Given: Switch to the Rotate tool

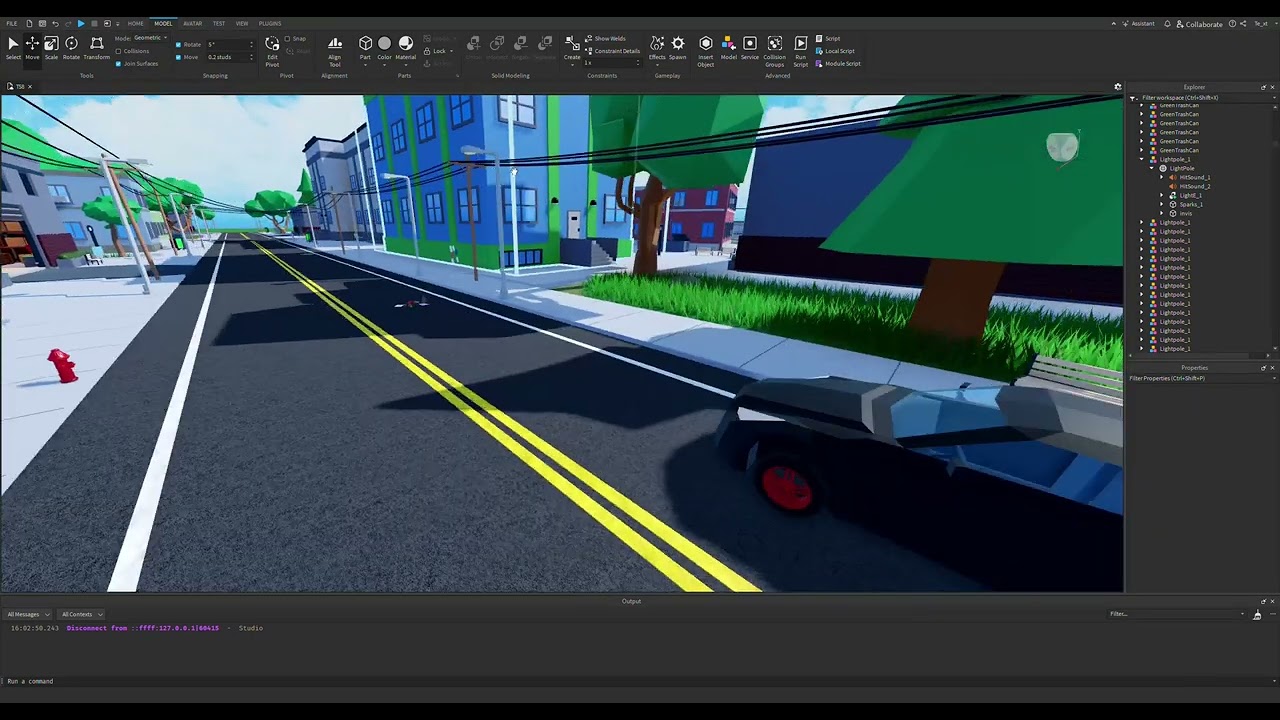Looking at the screenshot, I should [71, 48].
